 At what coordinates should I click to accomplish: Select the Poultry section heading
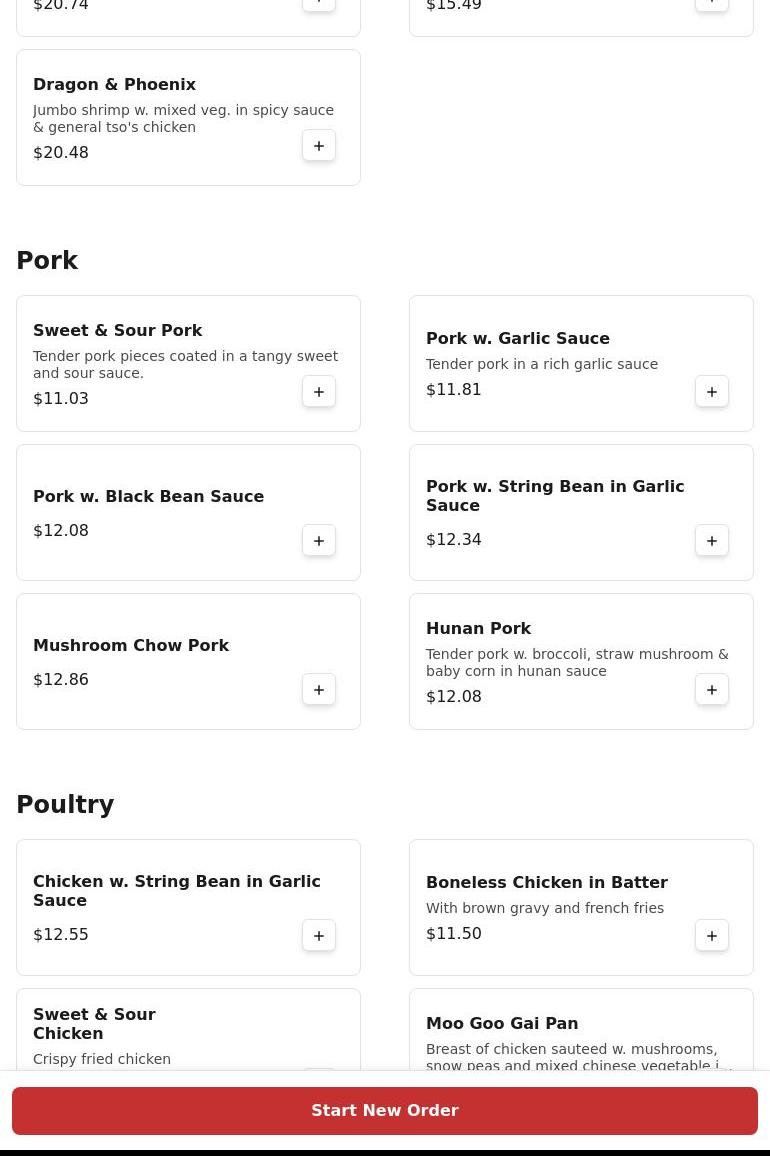pos(65,805)
